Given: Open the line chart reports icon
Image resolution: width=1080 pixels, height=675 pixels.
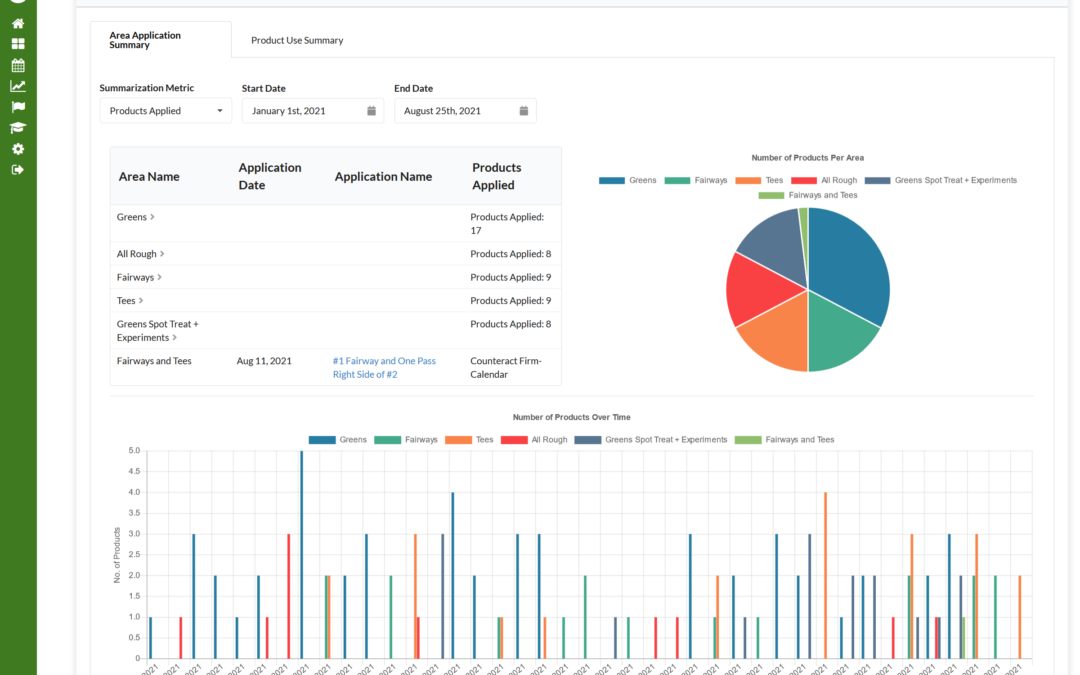Looking at the screenshot, I should (18, 86).
